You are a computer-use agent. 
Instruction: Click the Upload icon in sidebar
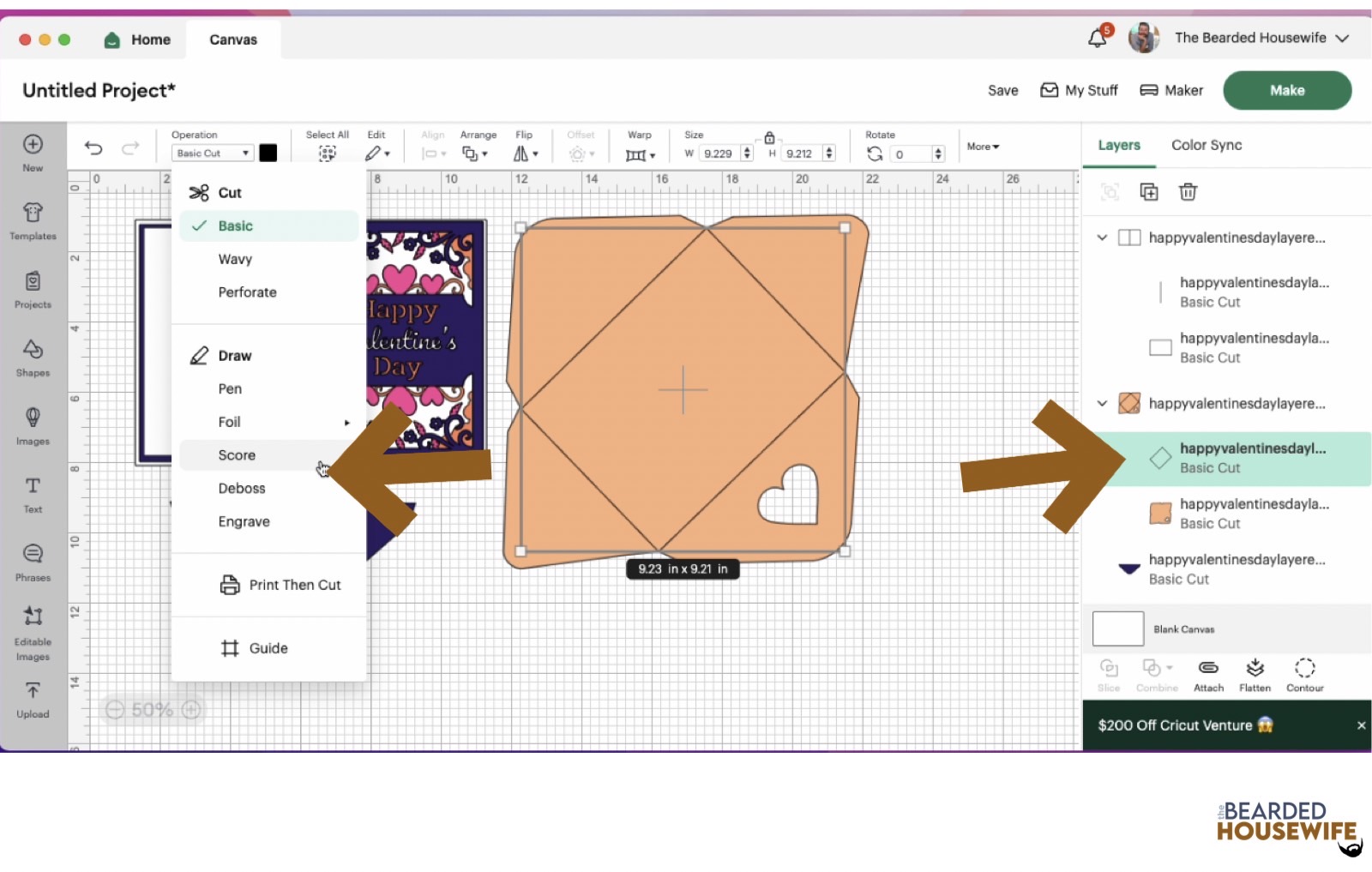33,699
